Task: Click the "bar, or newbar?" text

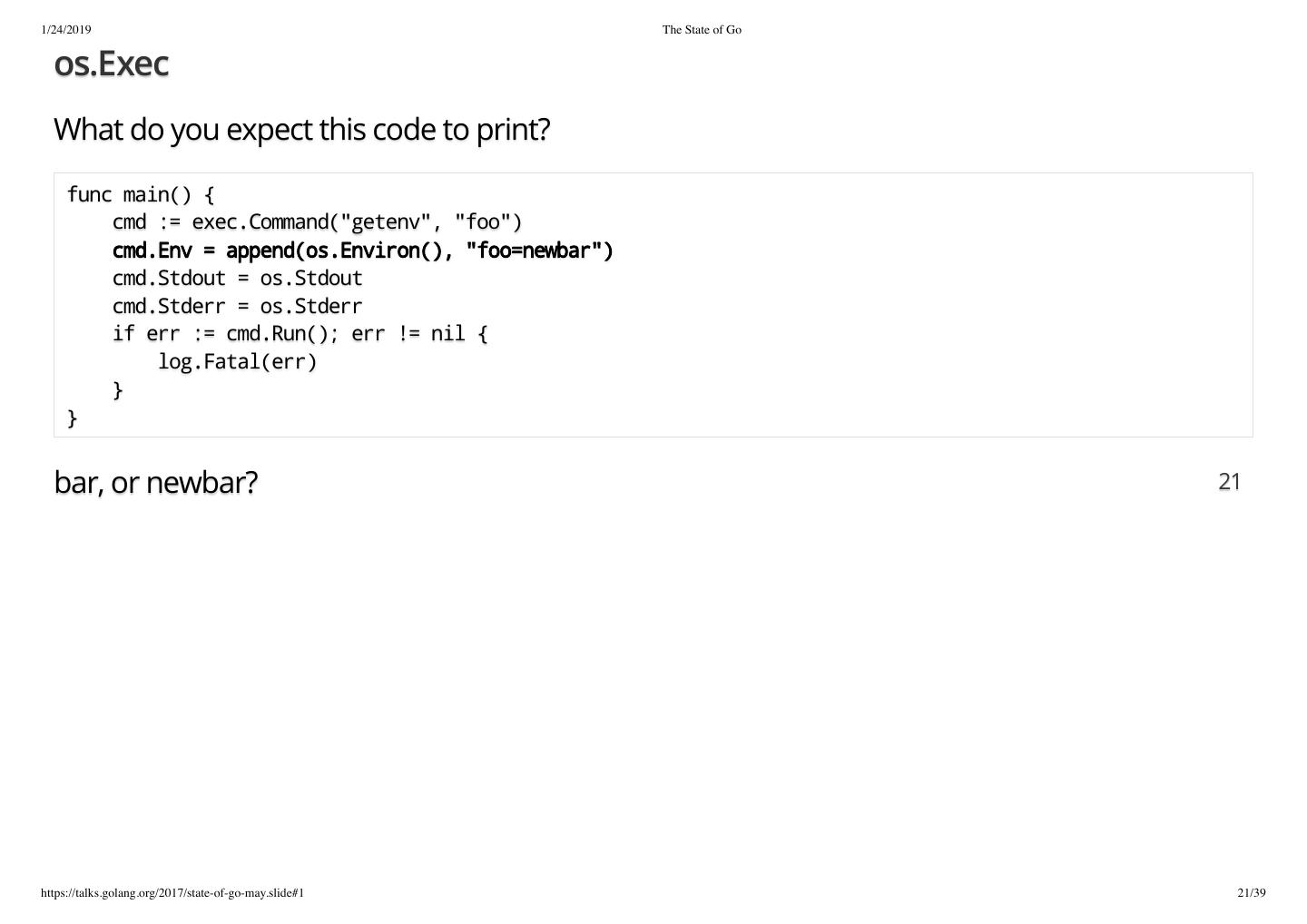Action: [156, 482]
